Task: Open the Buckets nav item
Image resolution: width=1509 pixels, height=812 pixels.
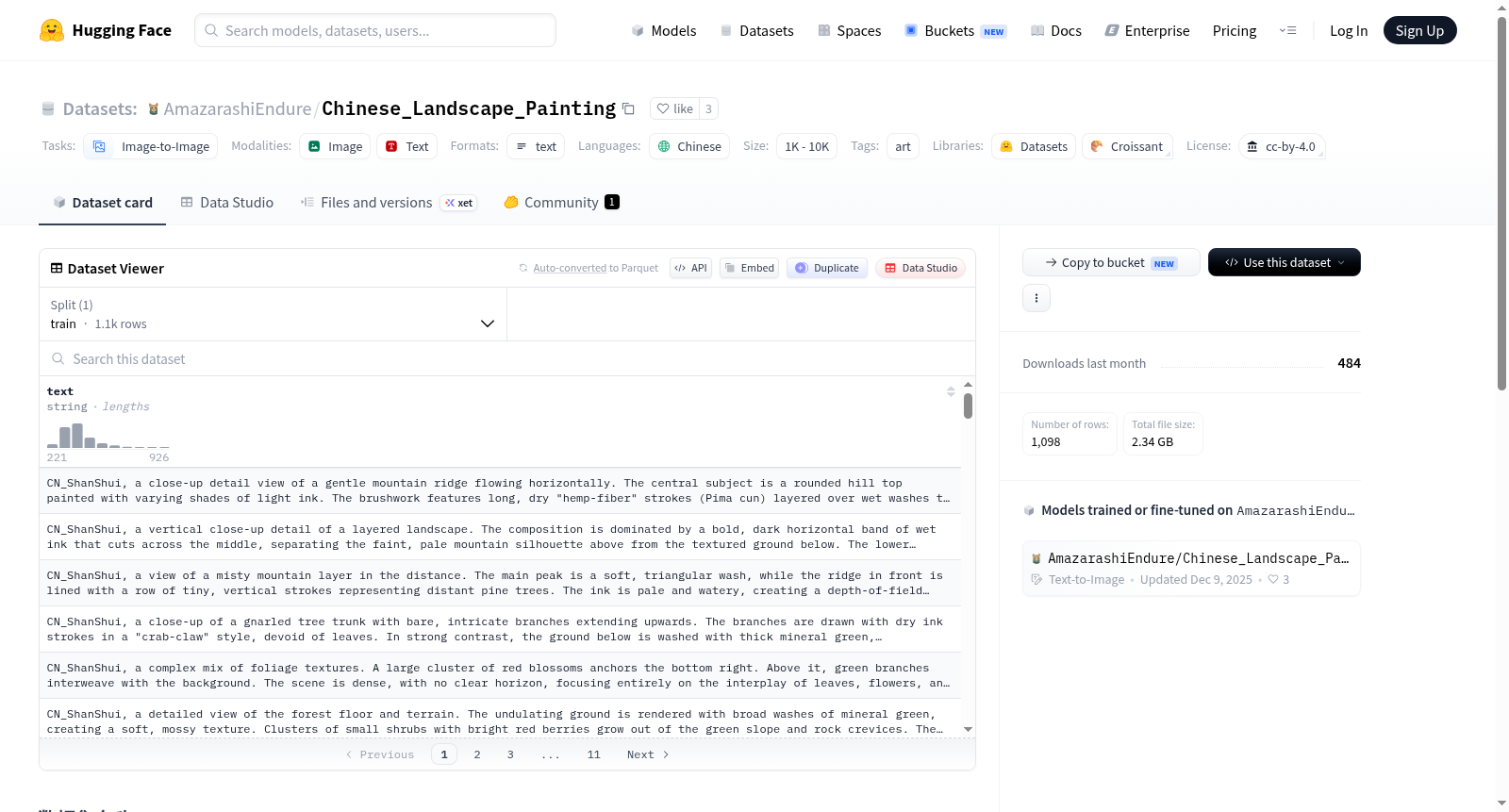Action: [x=955, y=30]
